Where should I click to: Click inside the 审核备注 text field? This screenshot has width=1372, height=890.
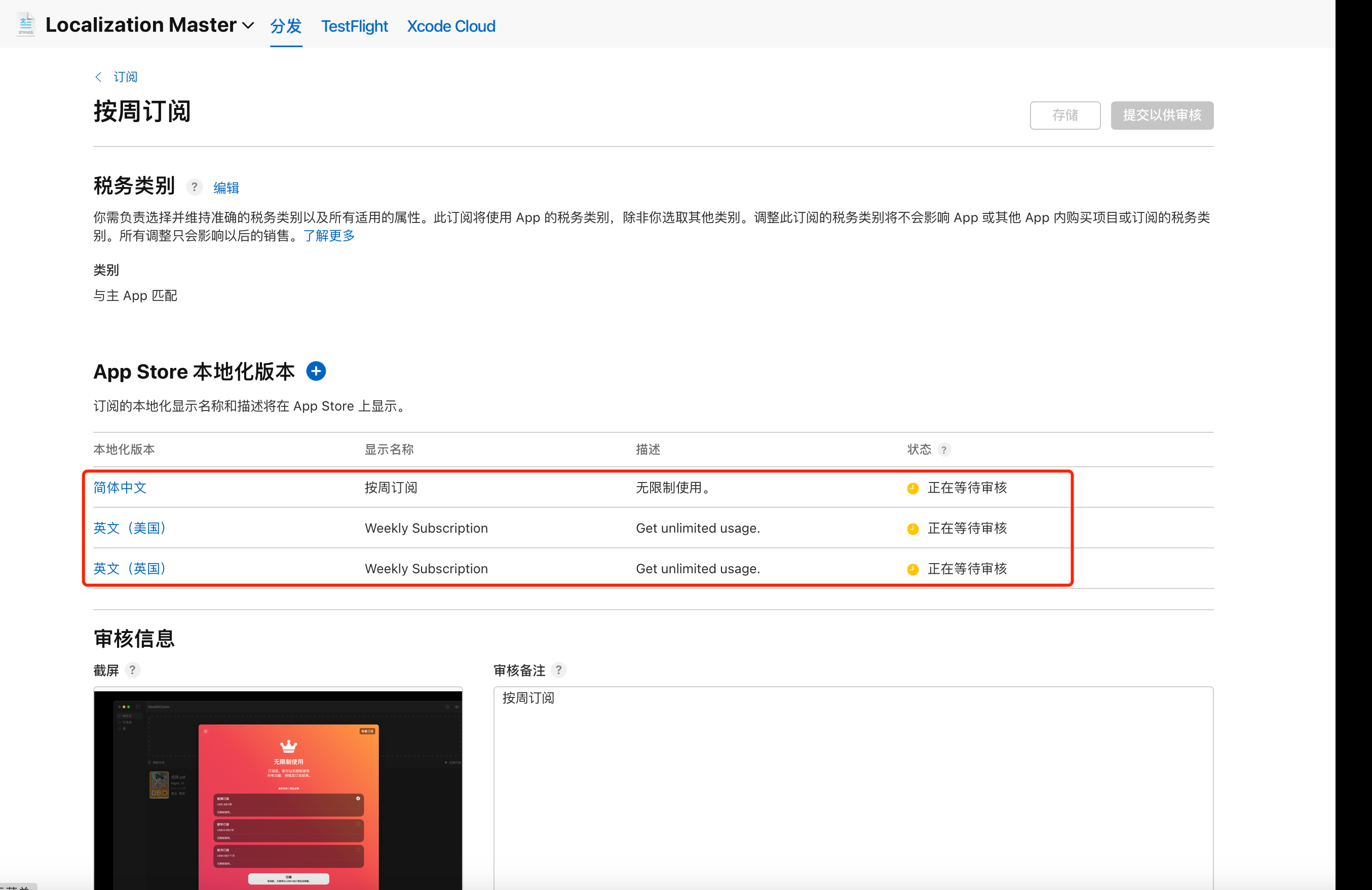tap(853, 785)
